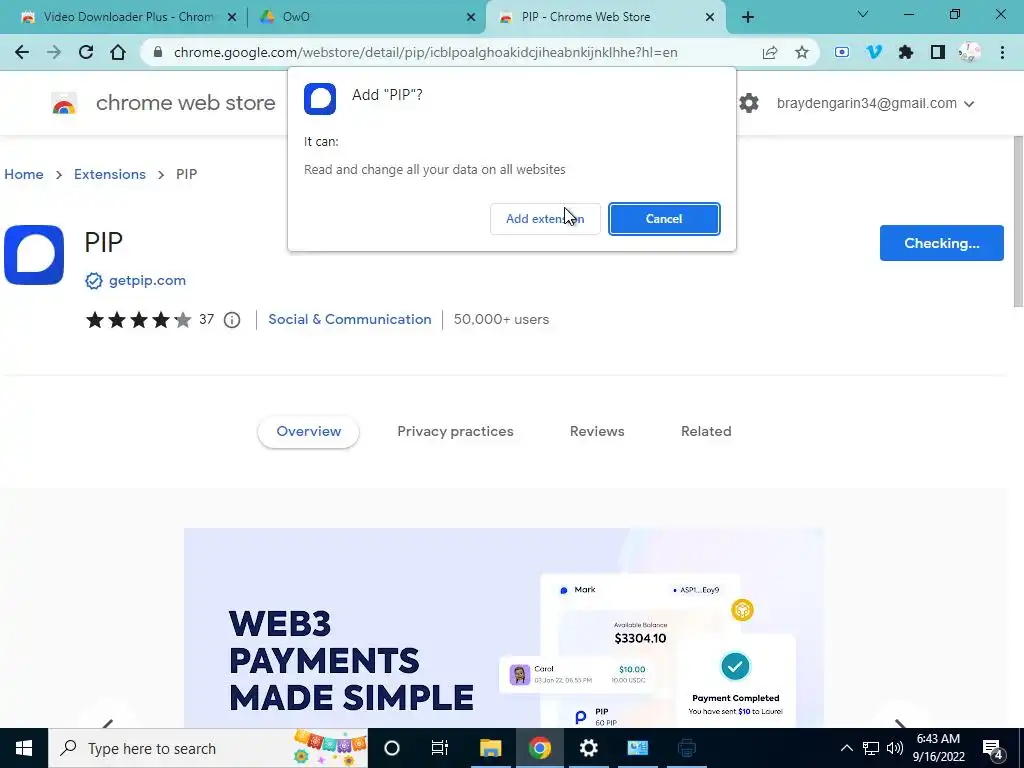Open Cortana from the taskbar

click(x=392, y=748)
